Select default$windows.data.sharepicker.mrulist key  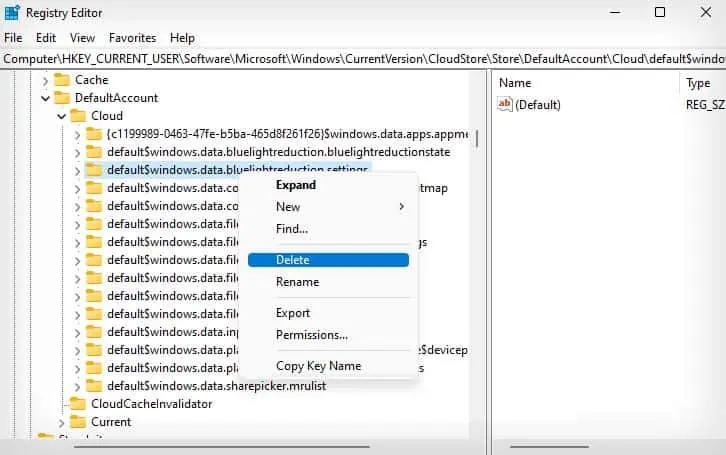tap(217, 386)
